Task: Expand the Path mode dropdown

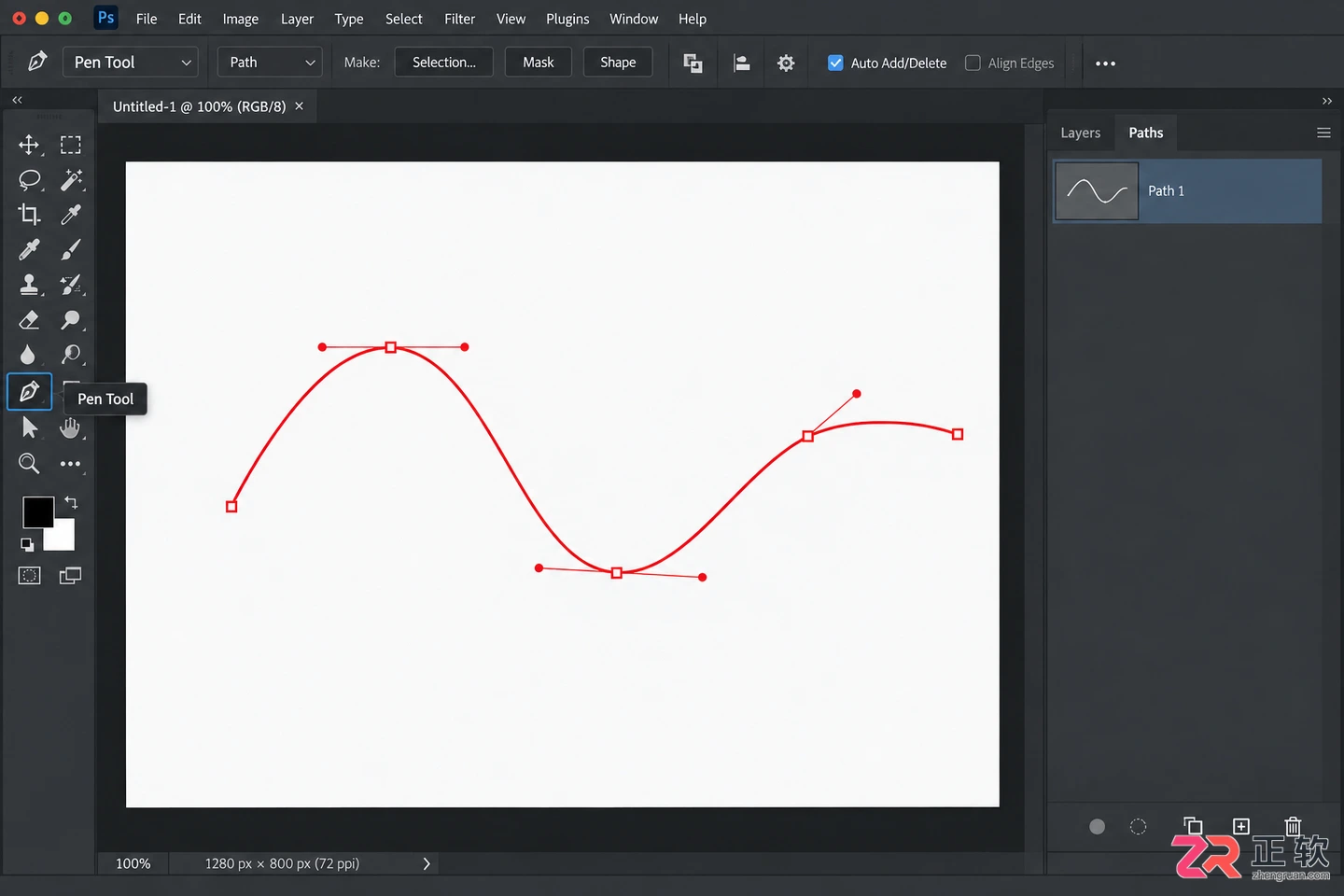Action: tap(270, 63)
